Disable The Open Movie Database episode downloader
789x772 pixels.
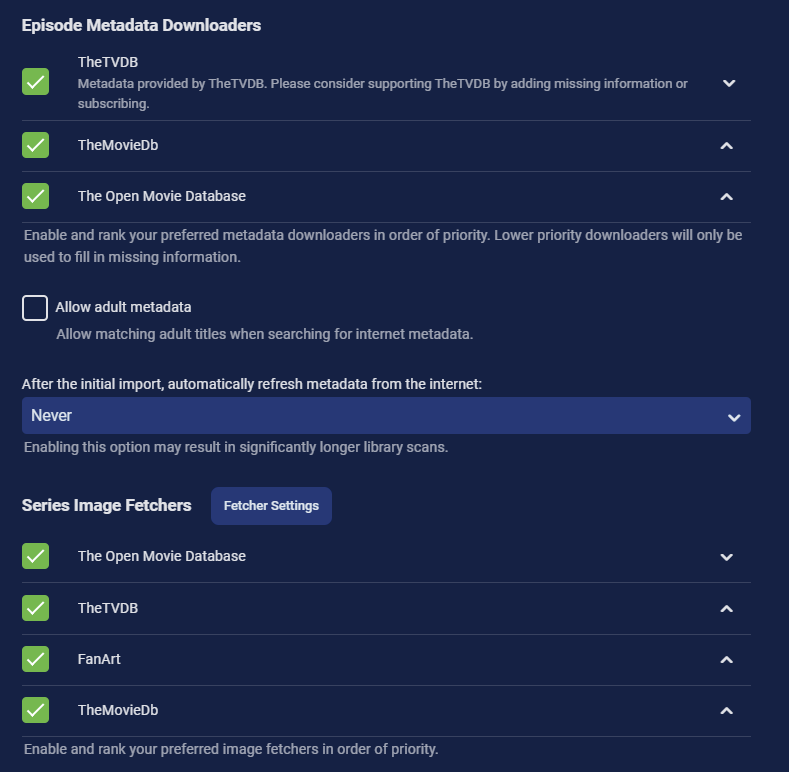tap(35, 196)
